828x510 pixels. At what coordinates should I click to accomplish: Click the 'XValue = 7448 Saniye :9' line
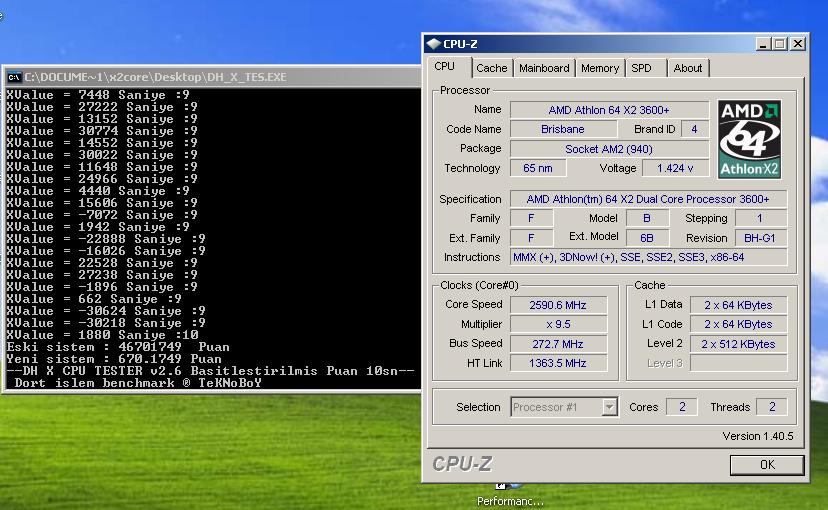point(98,95)
